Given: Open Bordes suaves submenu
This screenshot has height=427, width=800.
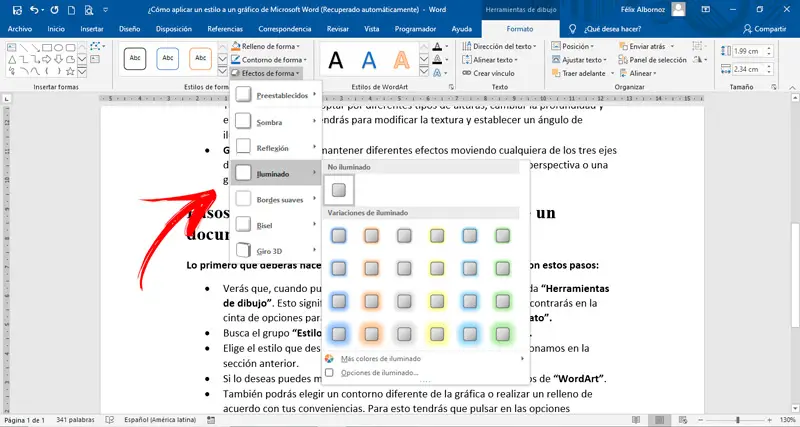Looking at the screenshot, I should (276, 199).
